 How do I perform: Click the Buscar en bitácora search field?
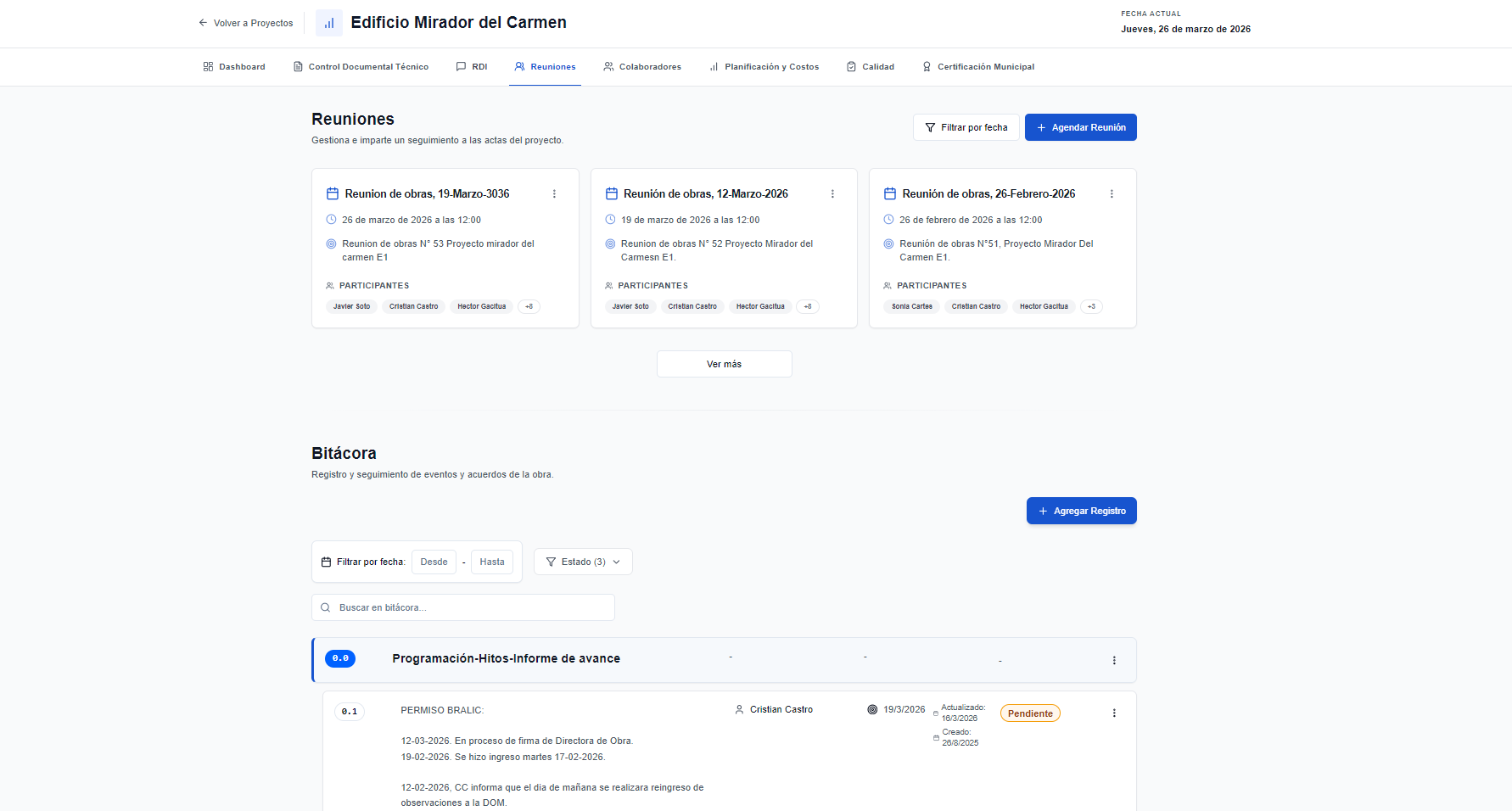tap(463, 607)
